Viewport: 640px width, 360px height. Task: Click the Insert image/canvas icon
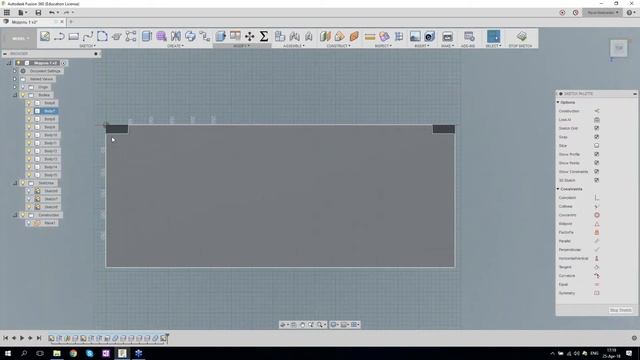pos(415,36)
